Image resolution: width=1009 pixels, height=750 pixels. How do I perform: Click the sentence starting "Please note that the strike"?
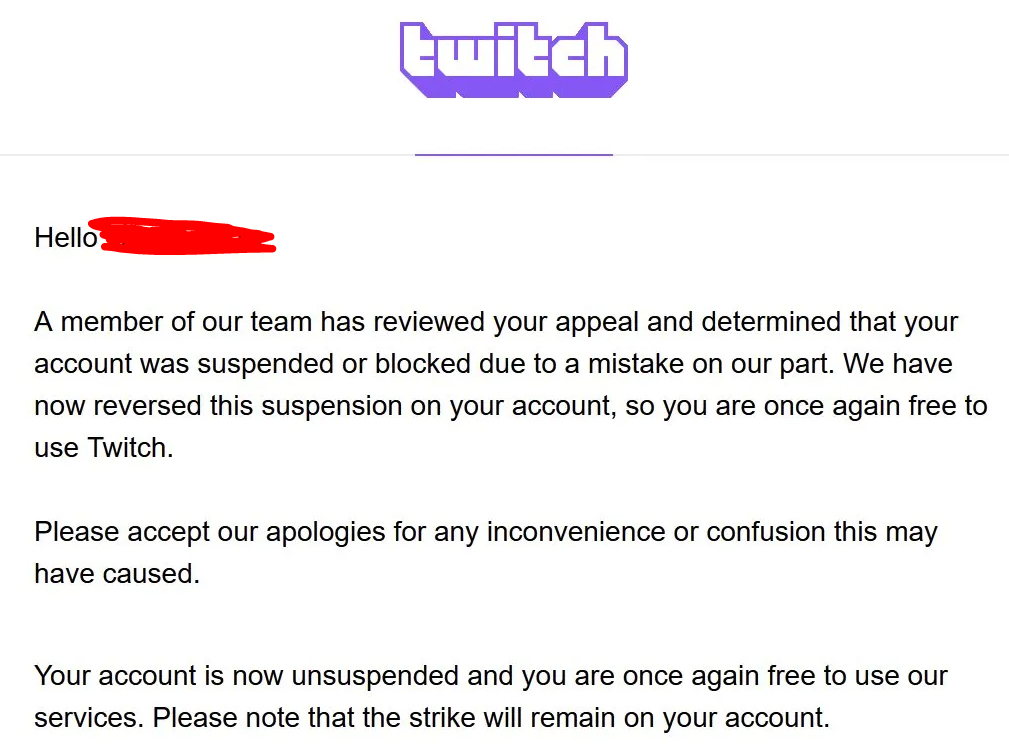pos(491,718)
